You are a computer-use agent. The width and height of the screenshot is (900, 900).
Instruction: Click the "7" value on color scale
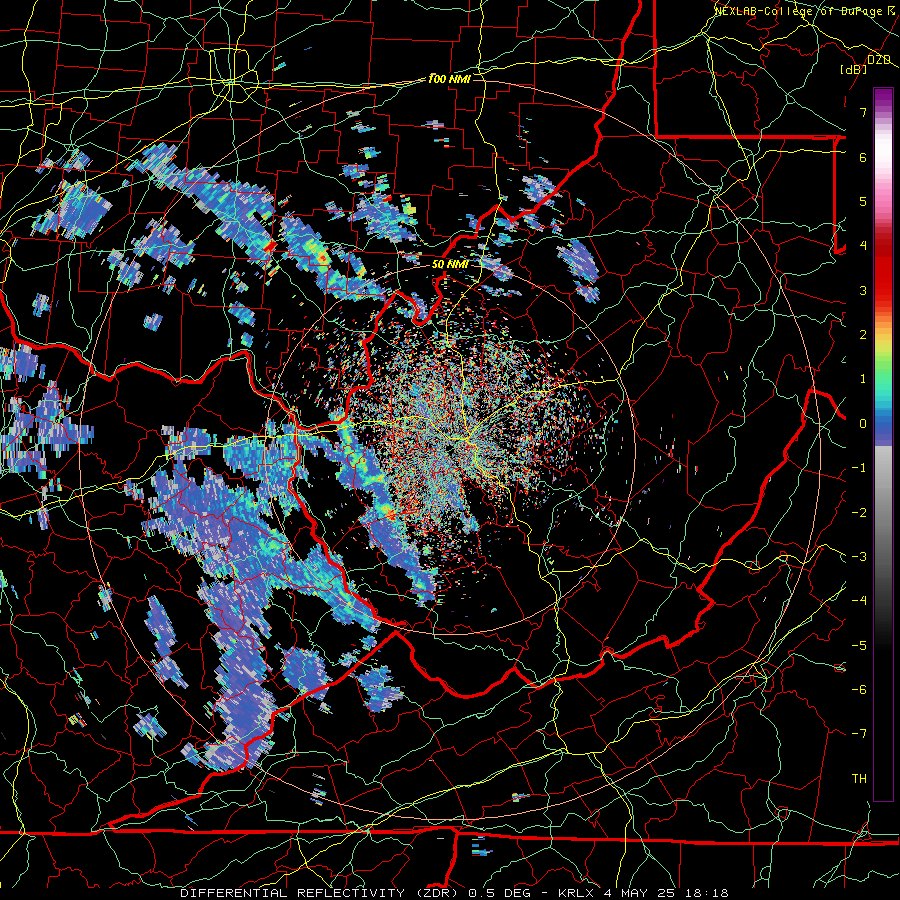[x=863, y=112]
